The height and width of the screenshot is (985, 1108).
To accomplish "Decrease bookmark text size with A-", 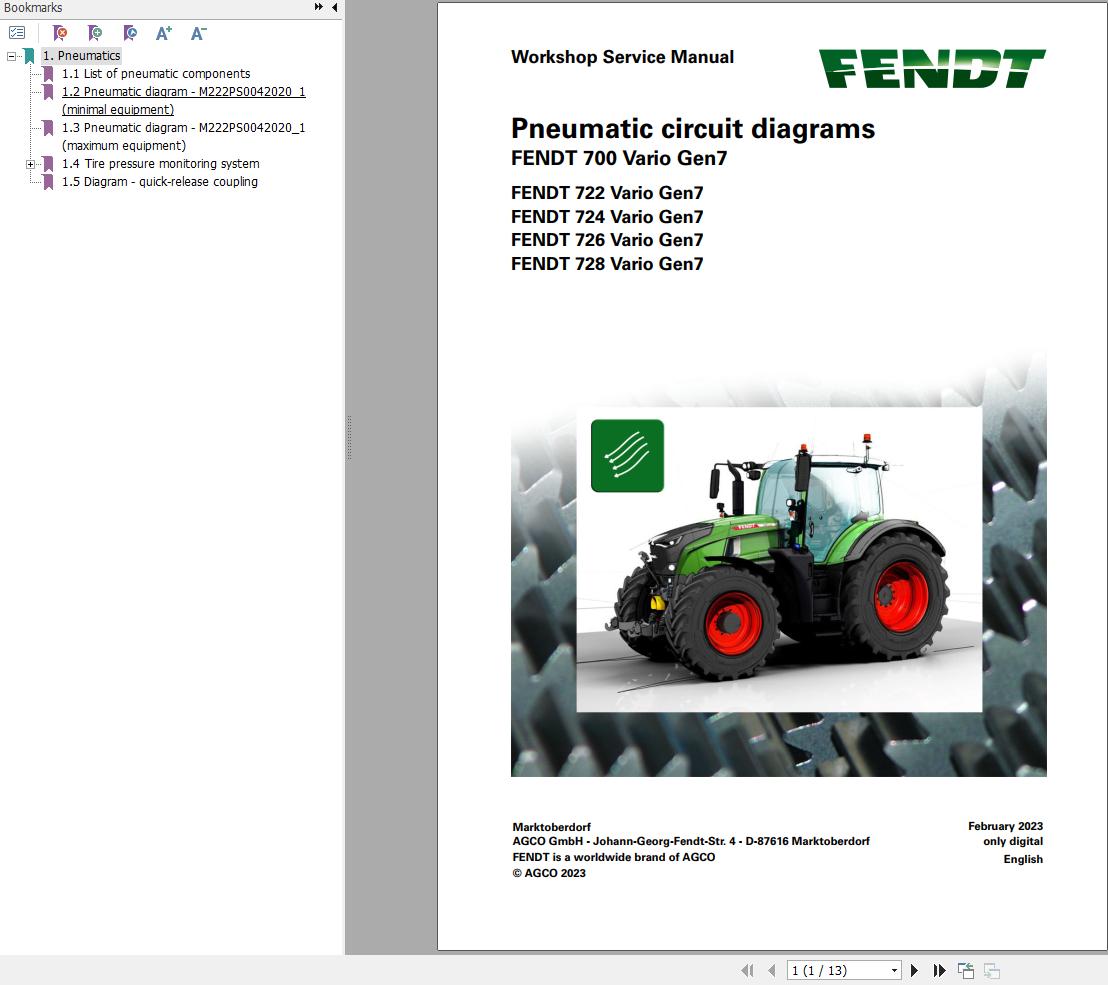I will (x=199, y=33).
